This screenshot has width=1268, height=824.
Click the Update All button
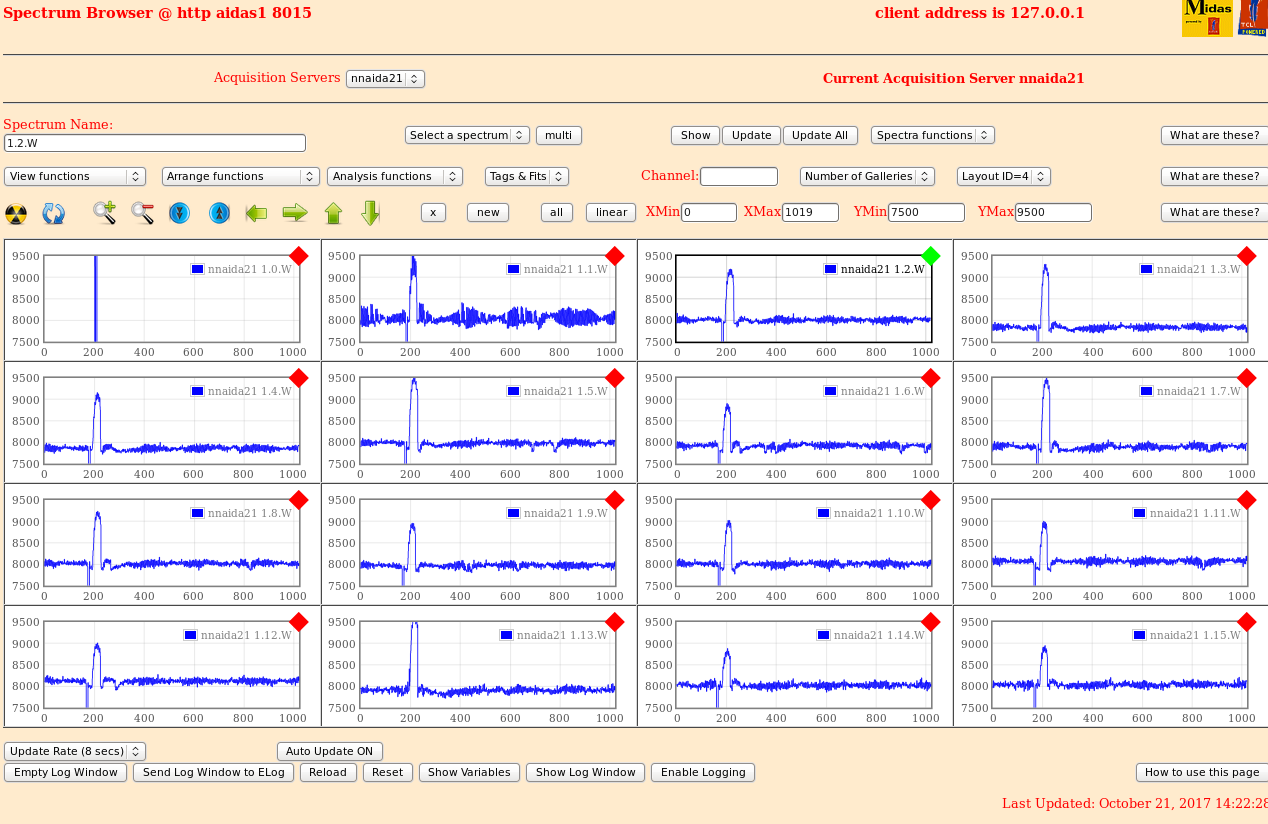click(820, 136)
